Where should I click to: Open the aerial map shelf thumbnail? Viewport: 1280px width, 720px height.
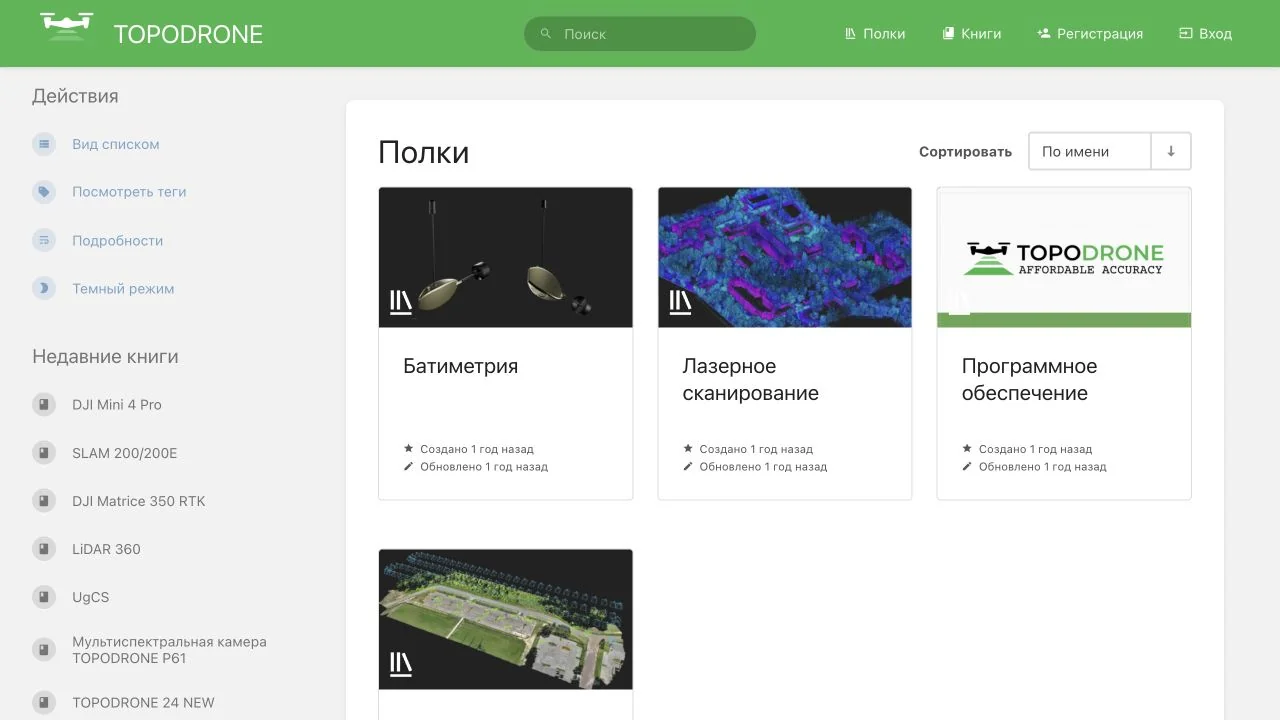click(x=506, y=619)
